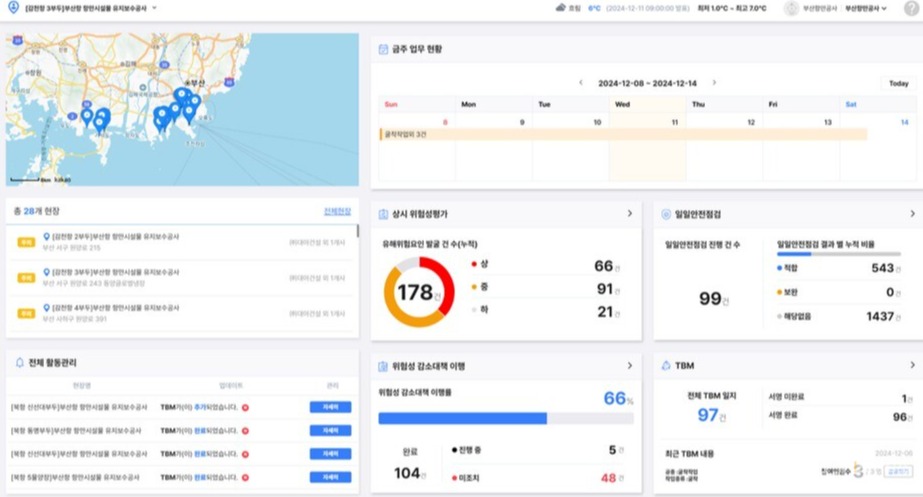This screenshot has height=497, width=923.
Task: Click the triangle icon beside TBM title
Action: (x=666, y=366)
